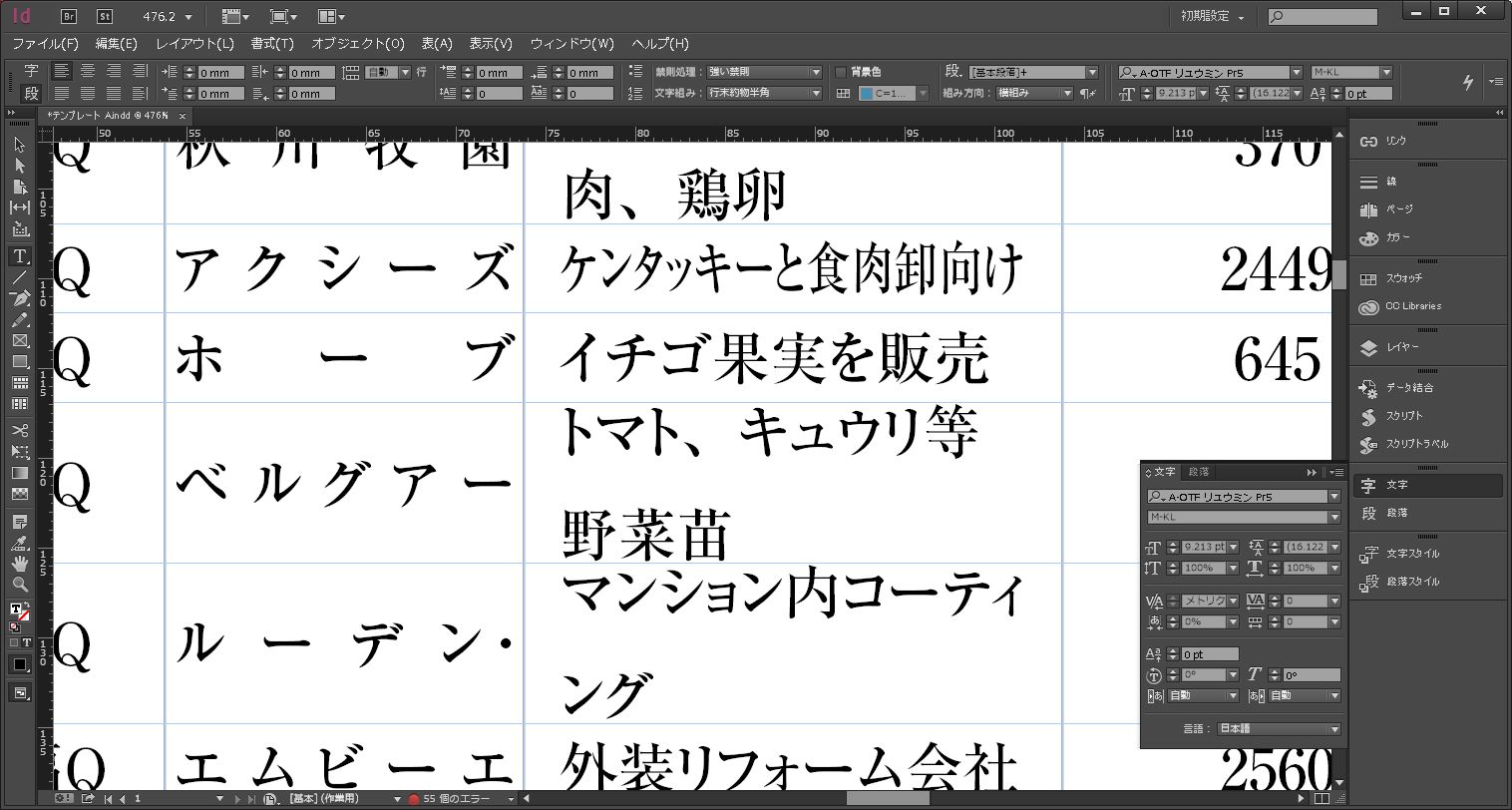Select the Rectangle Frame tool
1512x810 pixels.
pyautogui.click(x=19, y=341)
